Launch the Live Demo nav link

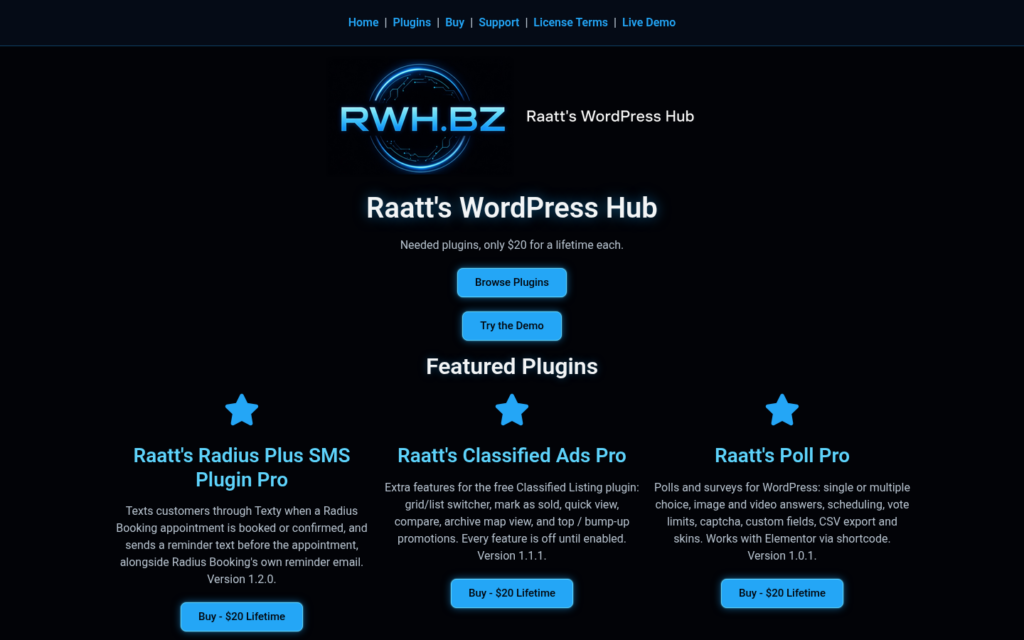[x=648, y=22]
